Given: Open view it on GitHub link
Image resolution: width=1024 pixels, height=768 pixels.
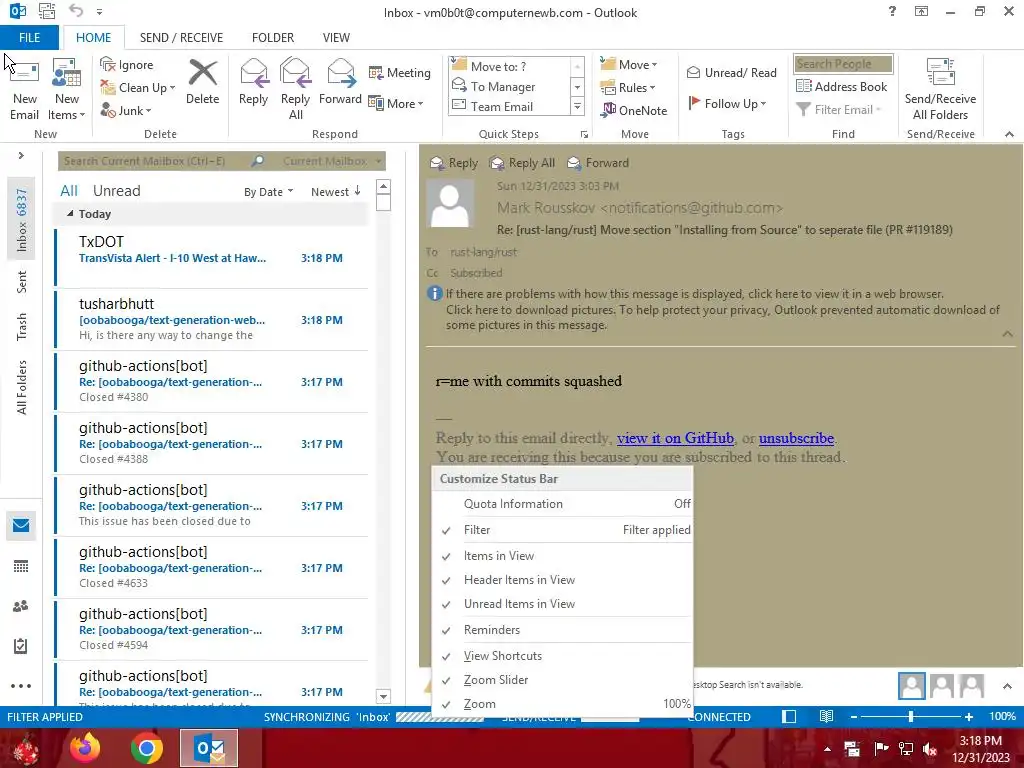Looking at the screenshot, I should click(675, 438).
